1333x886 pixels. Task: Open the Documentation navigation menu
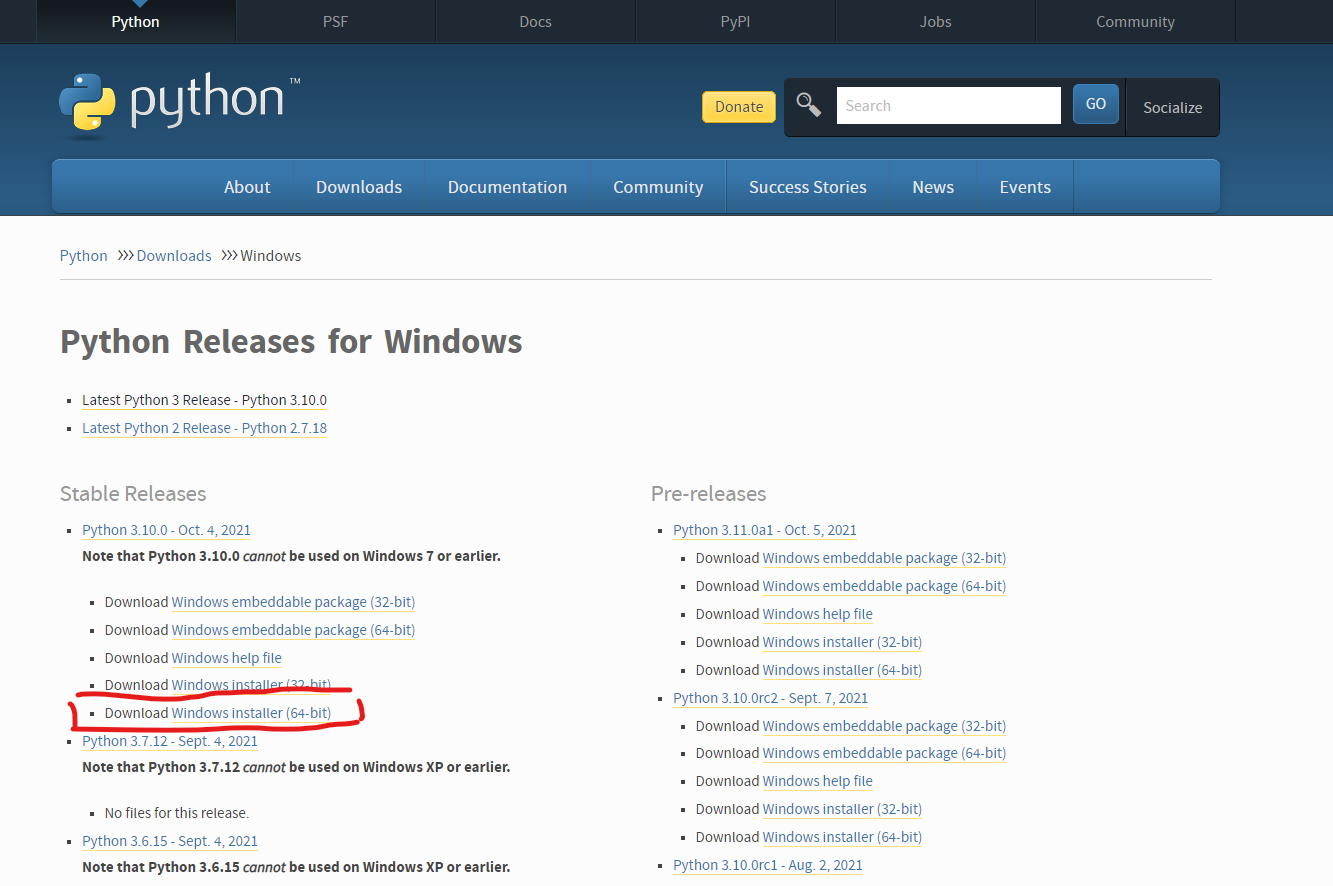pos(507,187)
